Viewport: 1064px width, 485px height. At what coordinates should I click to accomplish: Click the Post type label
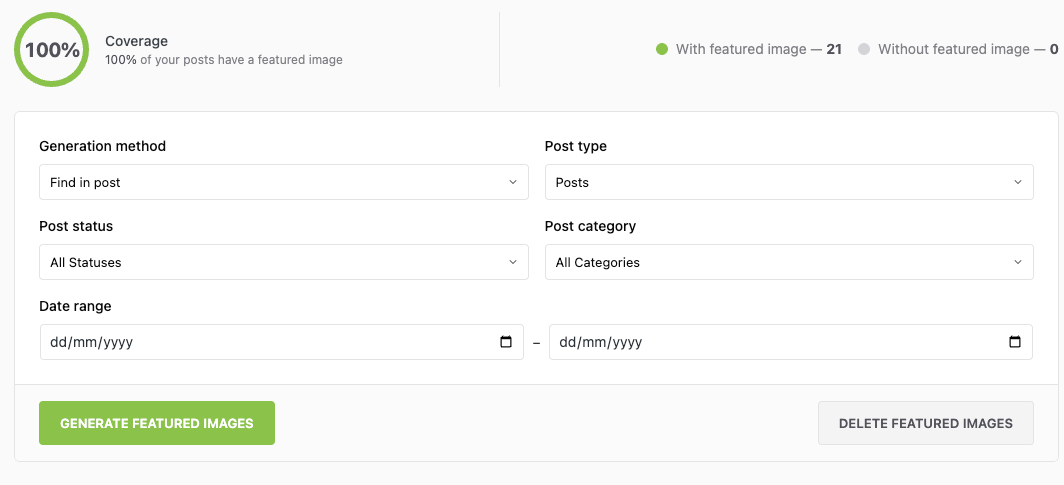click(x=576, y=146)
